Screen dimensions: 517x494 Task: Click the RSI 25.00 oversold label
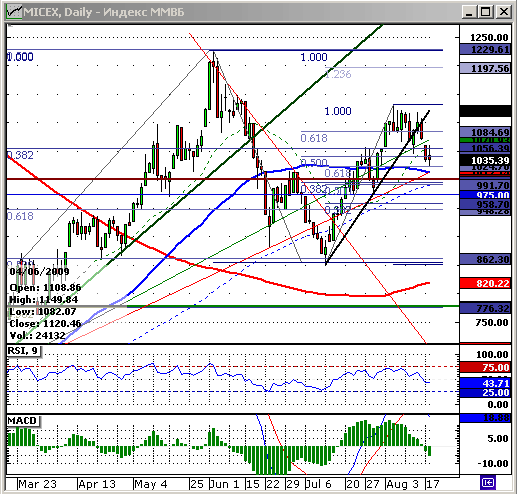tap(485, 393)
